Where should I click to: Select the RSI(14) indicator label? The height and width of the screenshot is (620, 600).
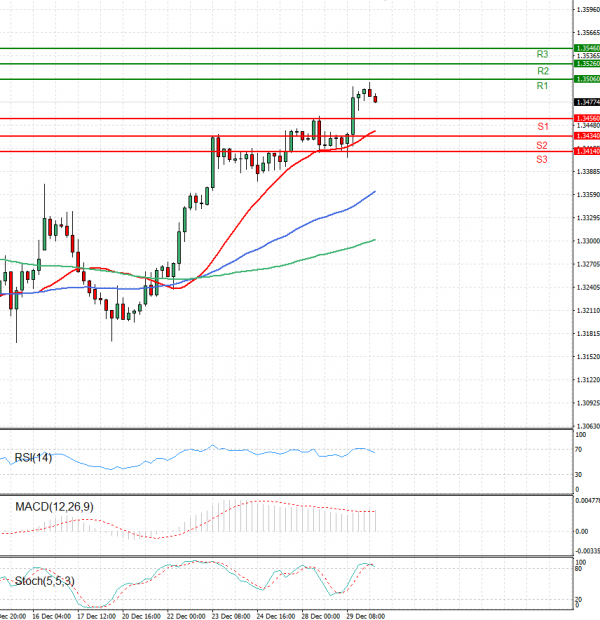[33, 458]
